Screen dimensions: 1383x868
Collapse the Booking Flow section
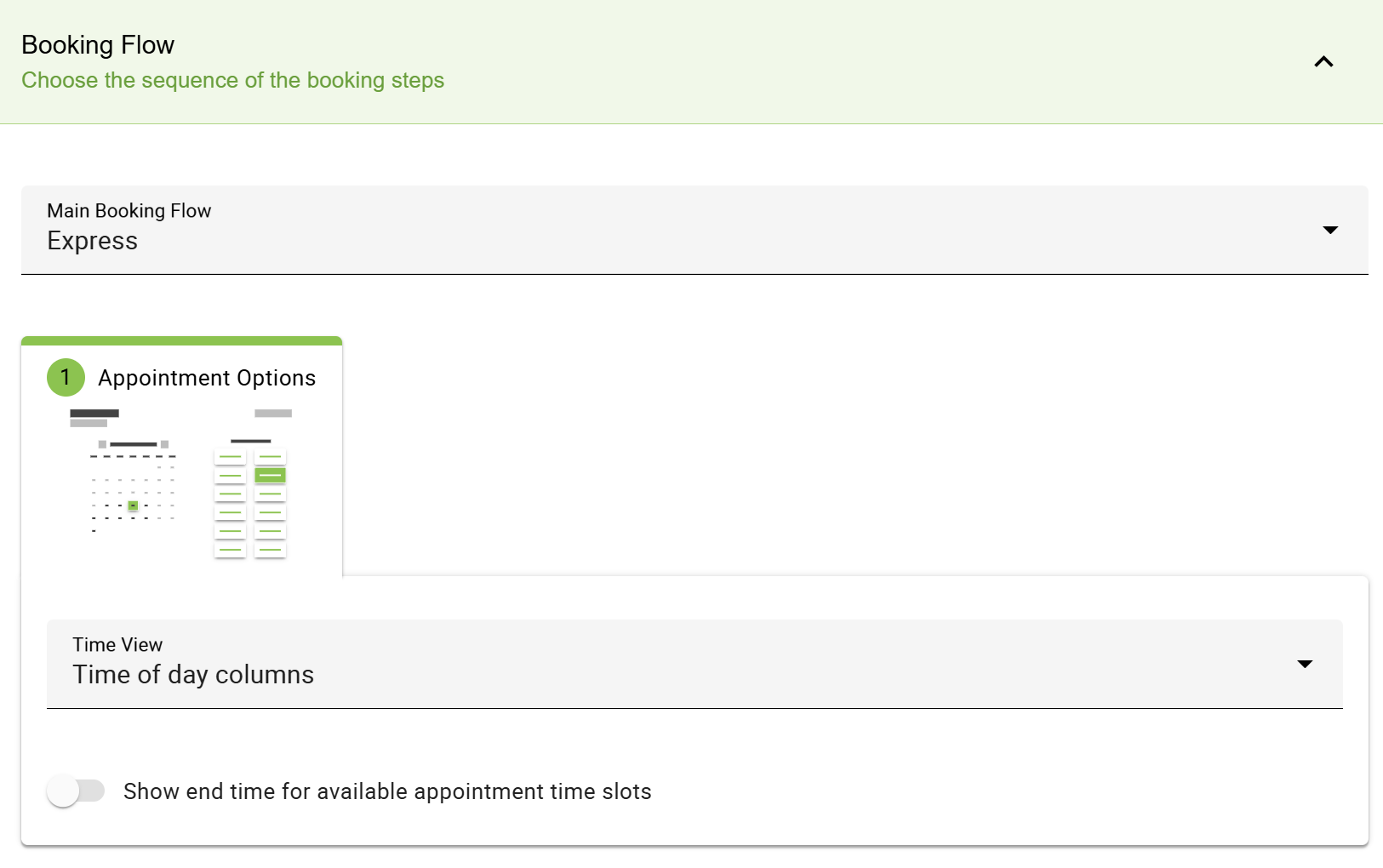1323,61
